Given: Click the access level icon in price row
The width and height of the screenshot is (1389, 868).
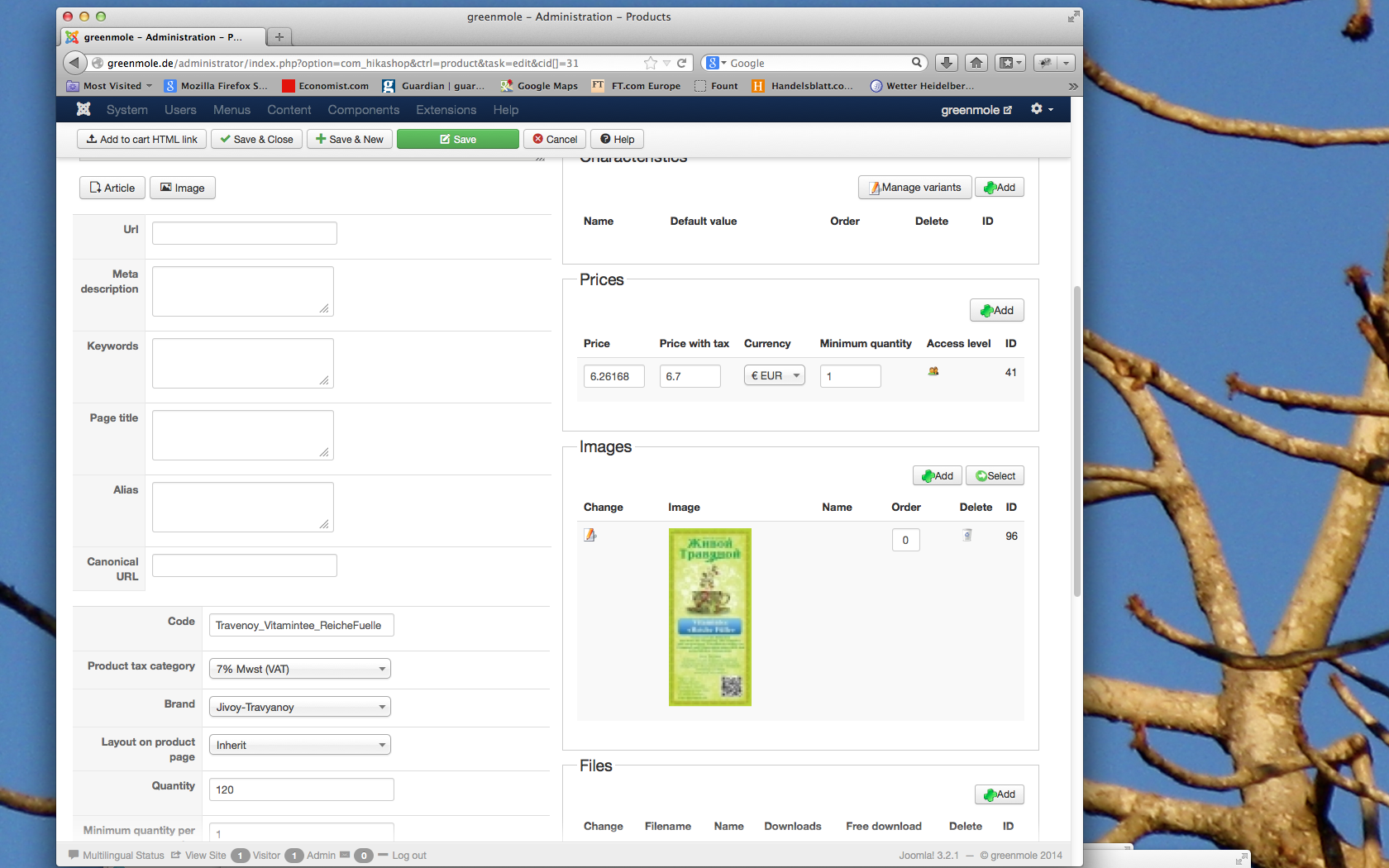Looking at the screenshot, I should pyautogui.click(x=933, y=372).
